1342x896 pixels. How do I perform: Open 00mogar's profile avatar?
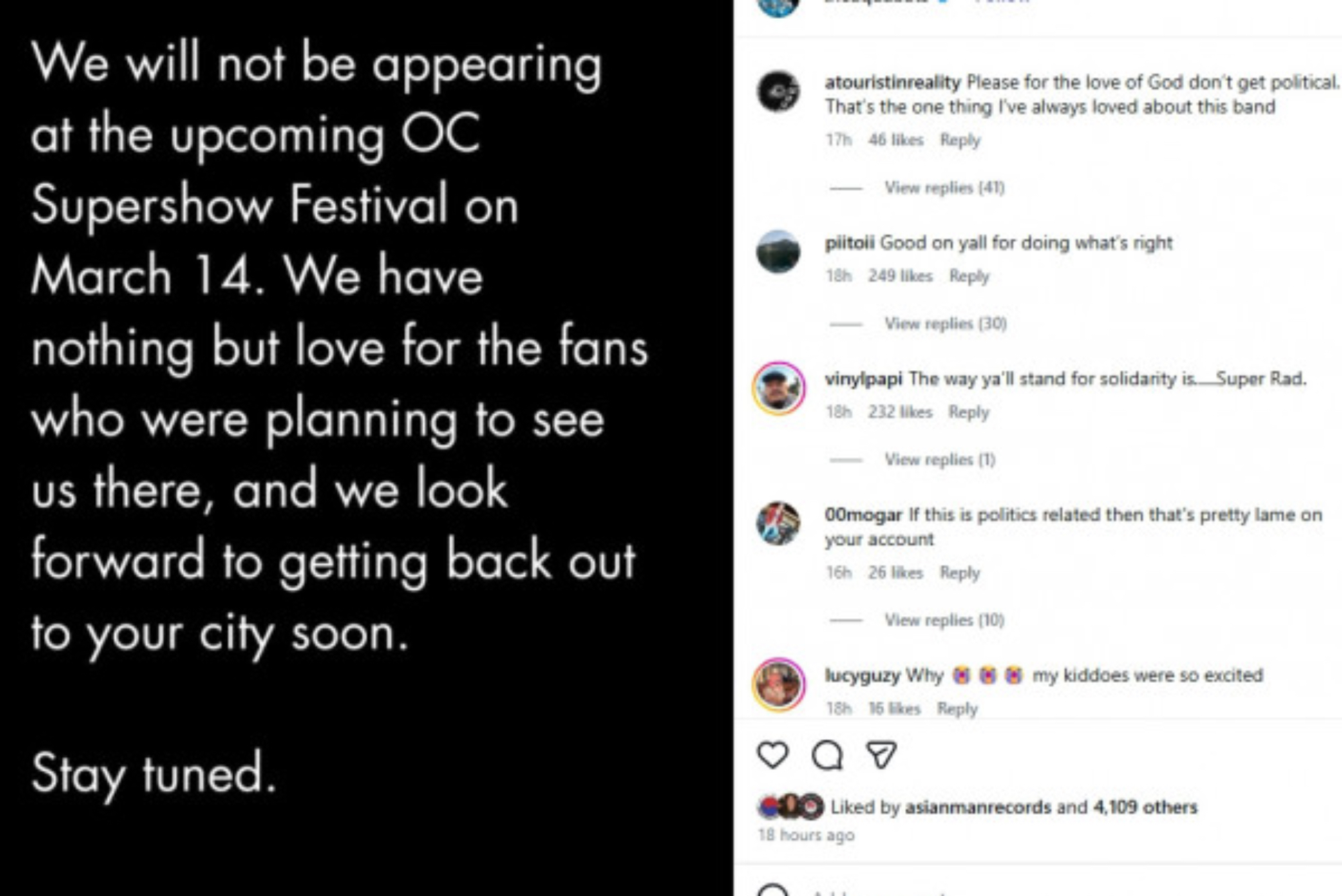tap(778, 524)
